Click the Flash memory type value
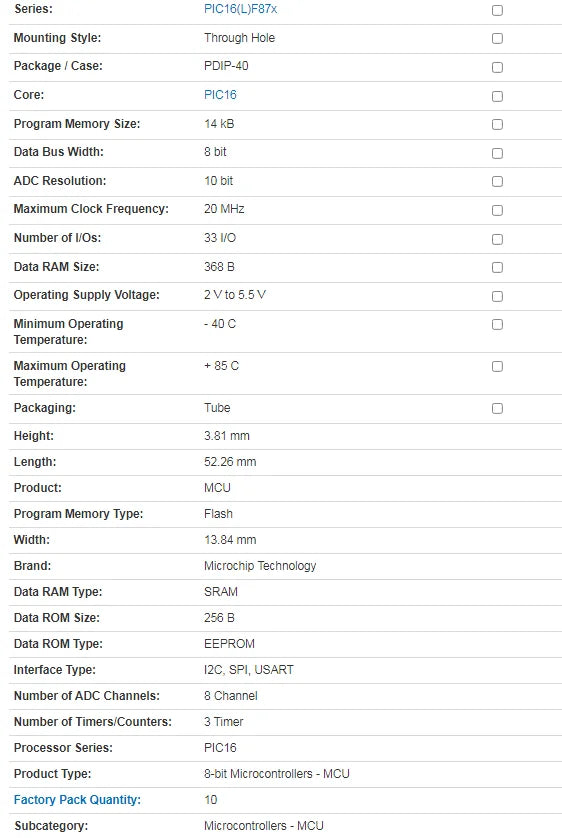This screenshot has height=838, width=562. pos(218,514)
